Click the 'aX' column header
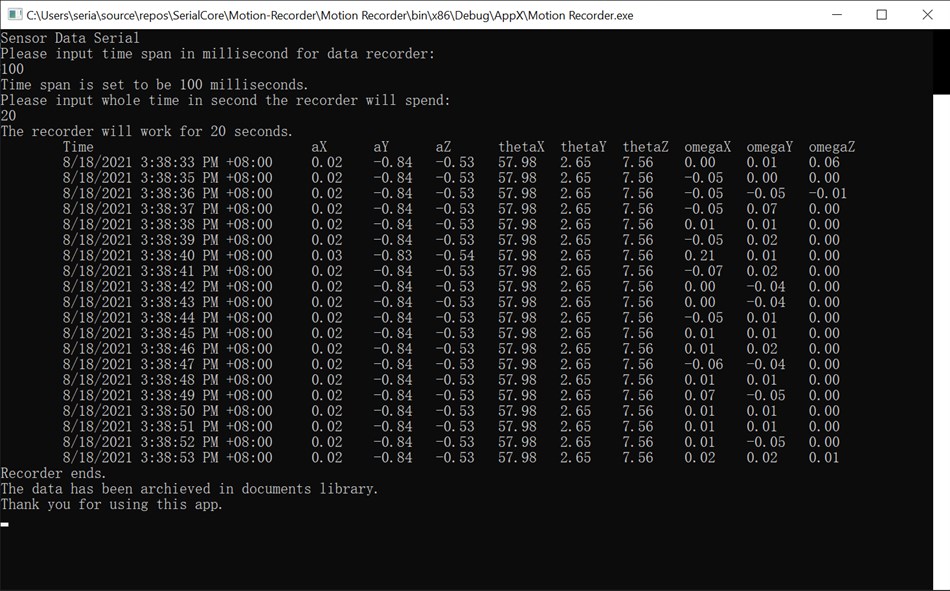The image size is (950, 591). click(x=319, y=147)
